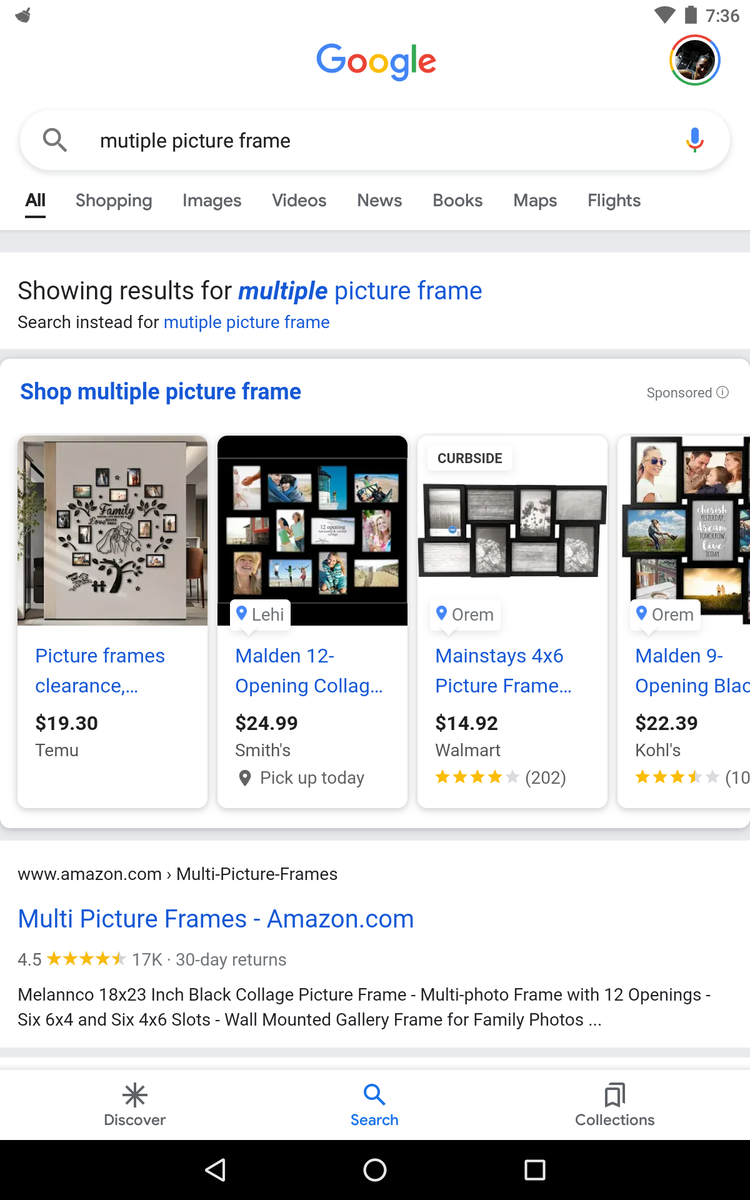
Task: Search instead for mutiple picture frame
Action: point(246,322)
